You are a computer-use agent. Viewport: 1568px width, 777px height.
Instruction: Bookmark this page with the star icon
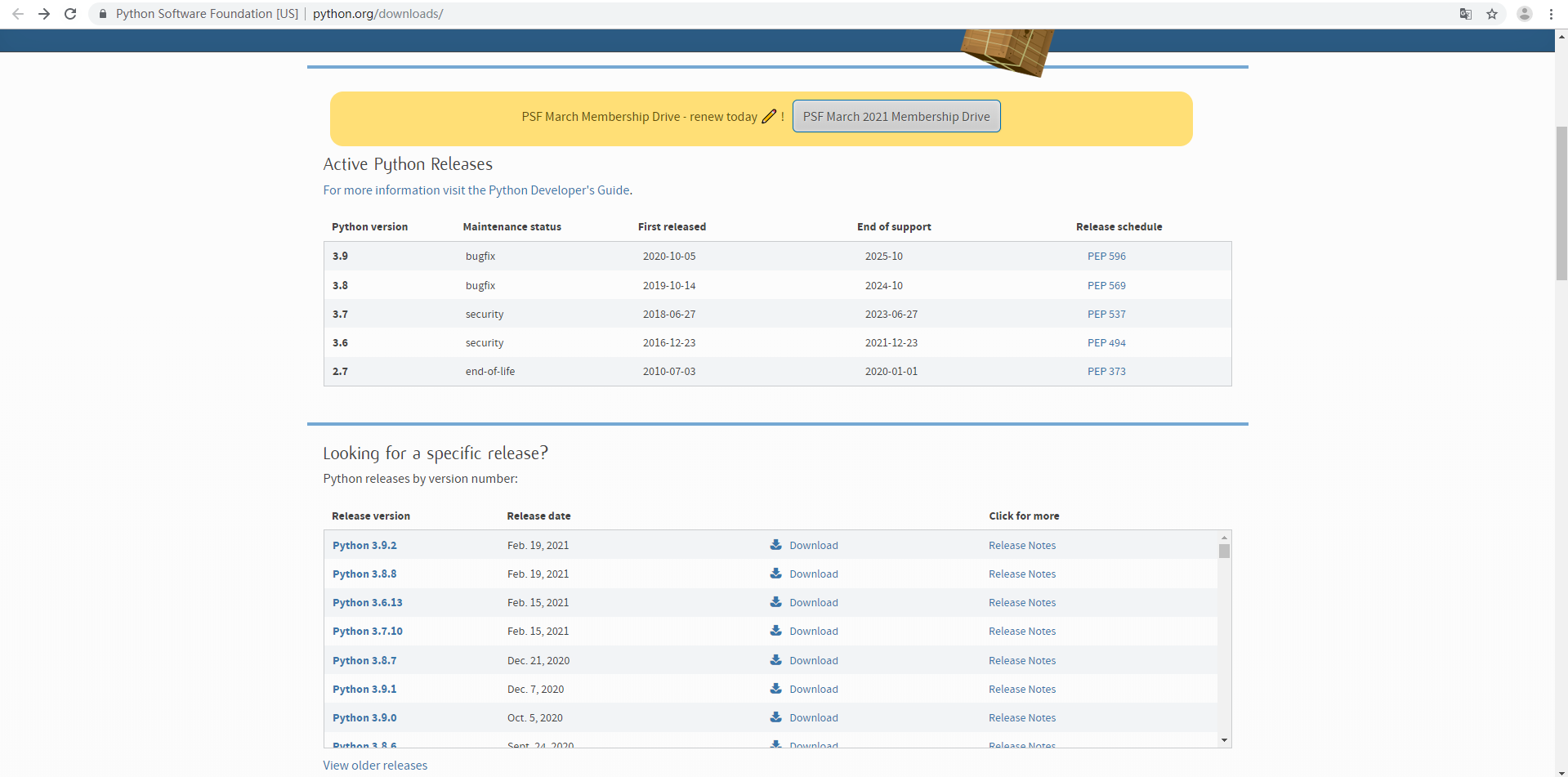point(1492,14)
